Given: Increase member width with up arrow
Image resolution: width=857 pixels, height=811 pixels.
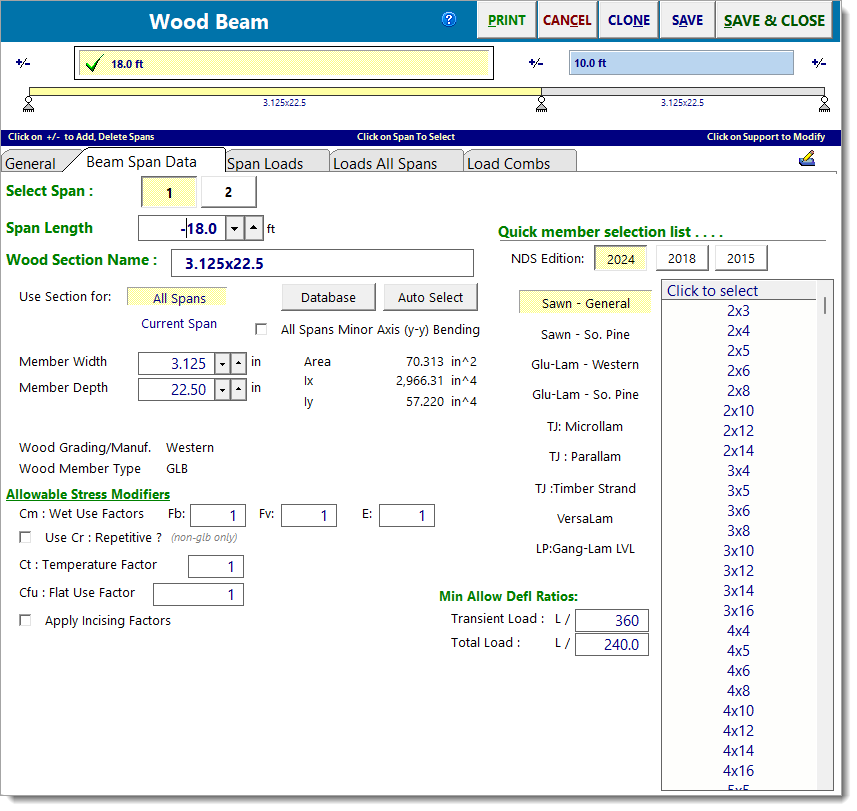Looking at the screenshot, I should pyautogui.click(x=238, y=364).
